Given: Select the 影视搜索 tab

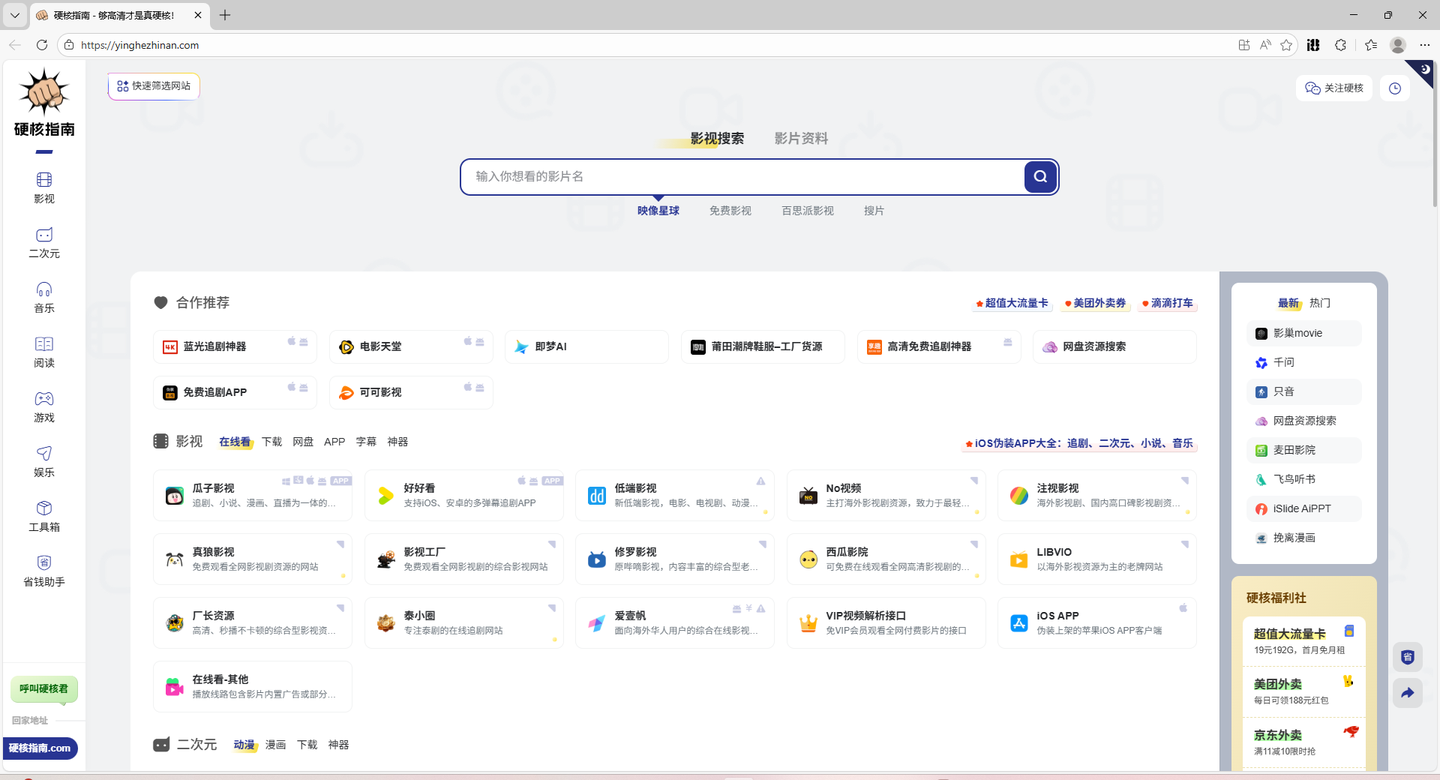Looking at the screenshot, I should coord(717,139).
